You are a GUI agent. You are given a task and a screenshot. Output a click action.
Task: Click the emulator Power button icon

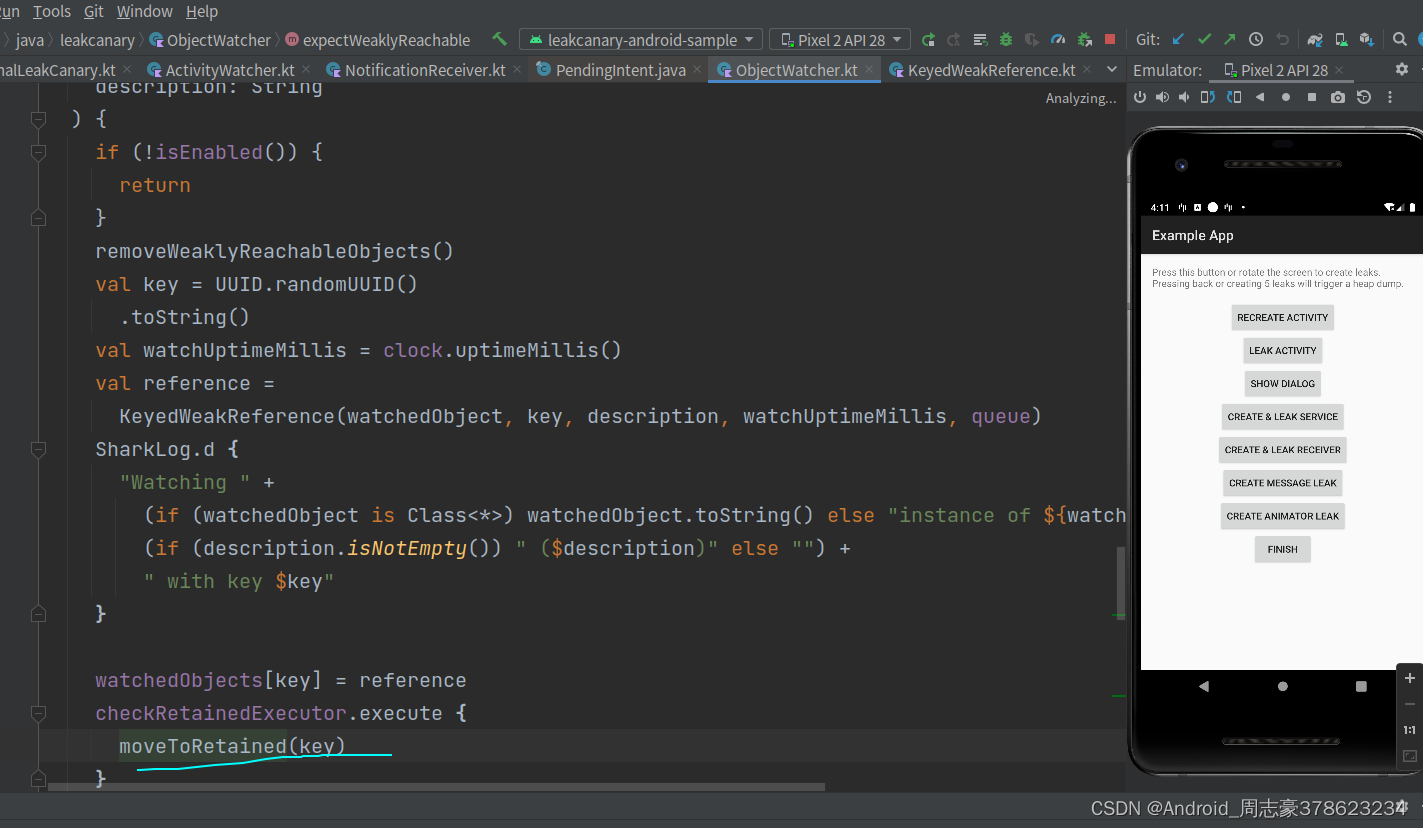(1140, 97)
